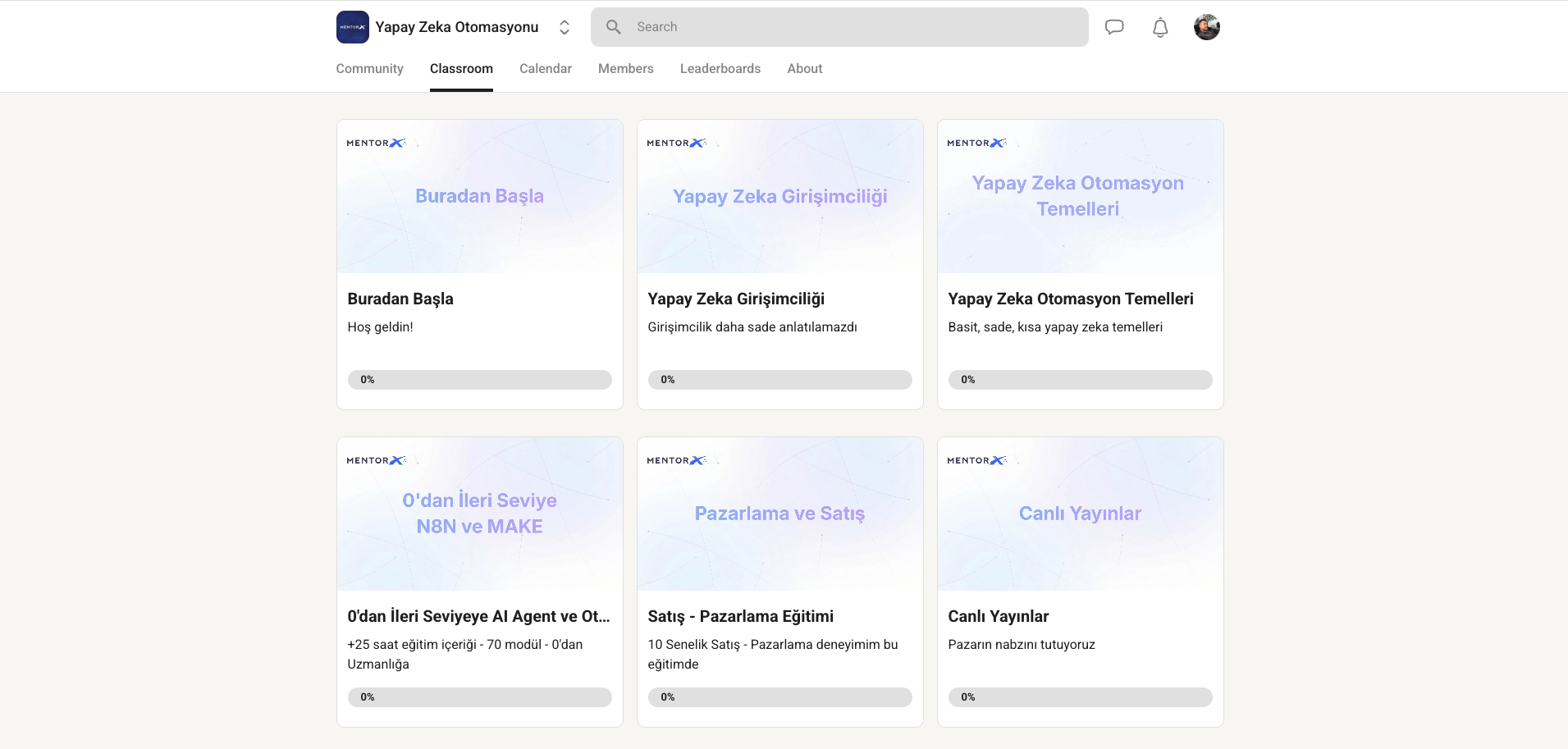Switch to the Community tab
The width and height of the screenshot is (1568, 749).
click(x=369, y=69)
